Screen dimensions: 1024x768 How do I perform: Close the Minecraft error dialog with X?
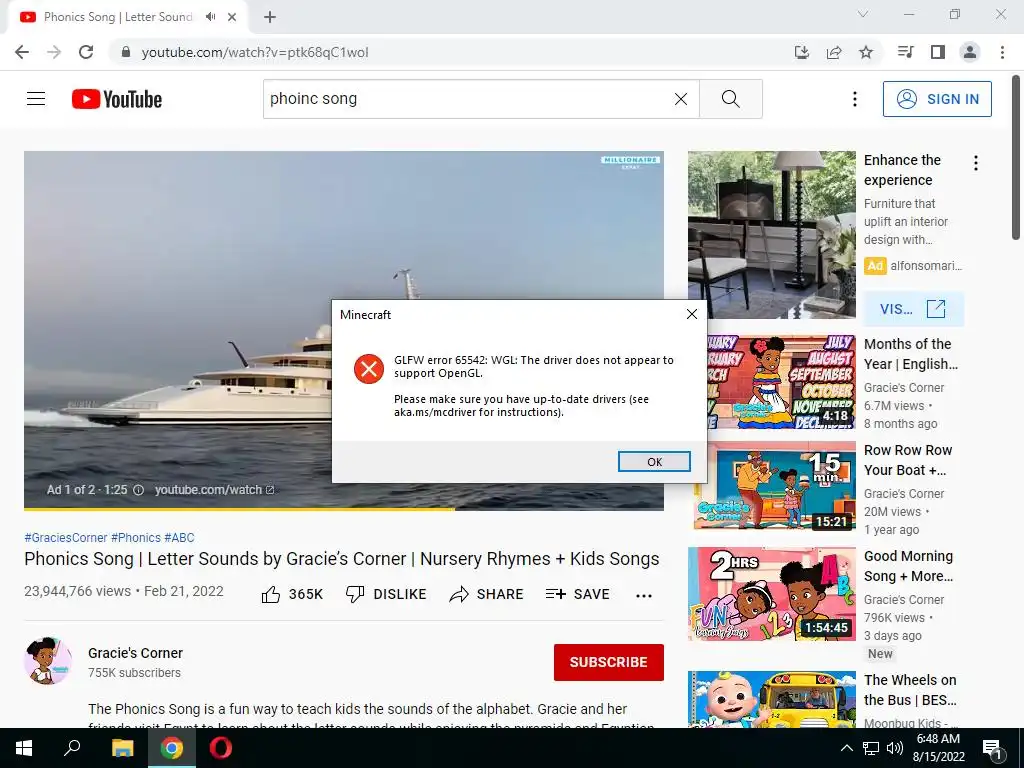pos(692,314)
